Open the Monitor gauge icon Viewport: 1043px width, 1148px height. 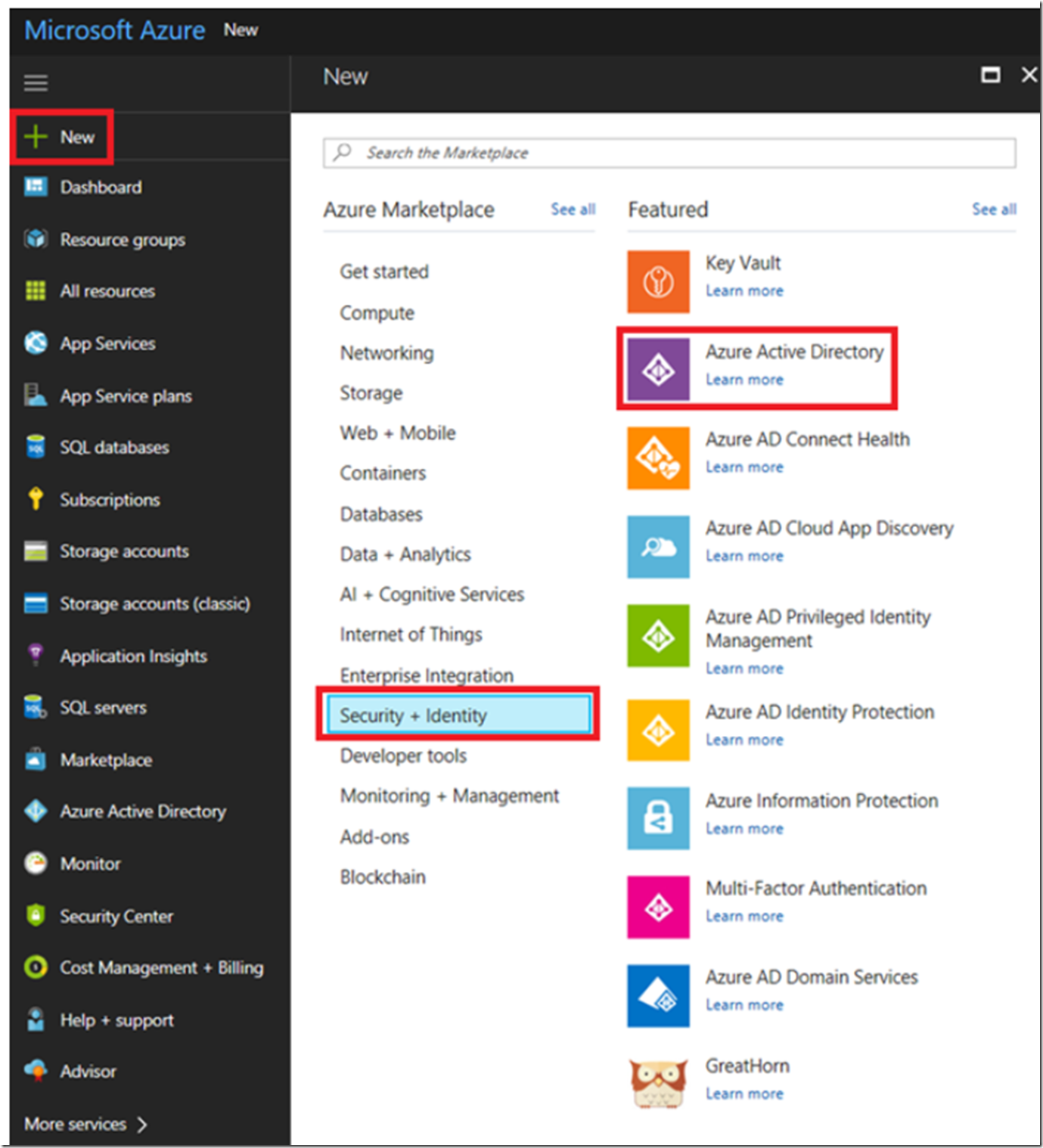pos(36,863)
